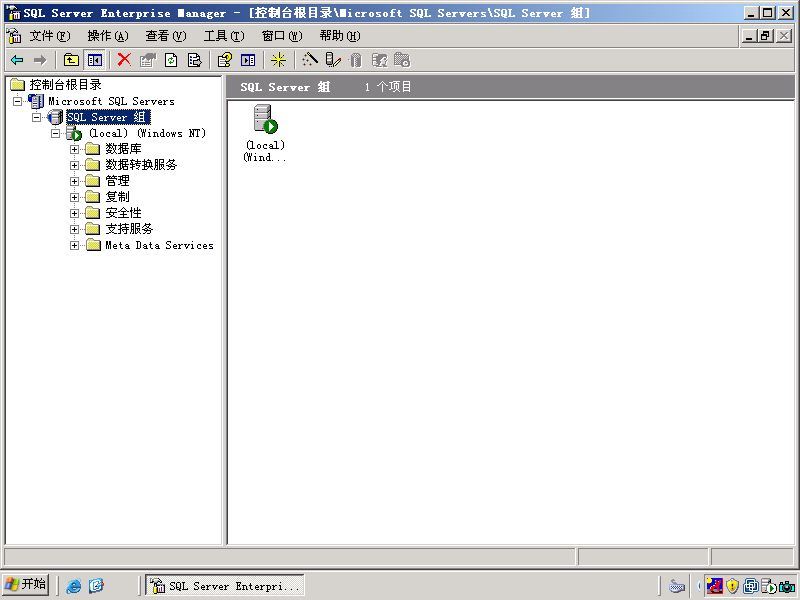This screenshot has height=600, width=800.
Task: Select the SQL Server 组 tree item
Action: tap(108, 117)
